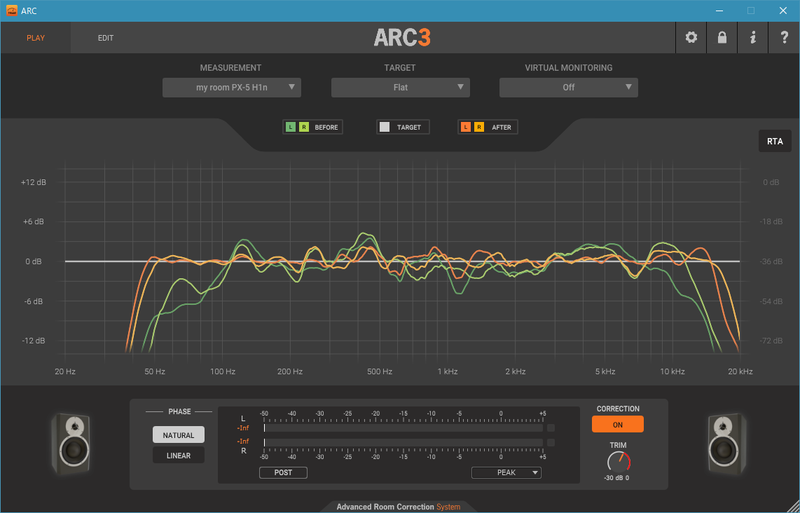Minimize the ARC window
This screenshot has height=513, width=800.
click(x=719, y=11)
